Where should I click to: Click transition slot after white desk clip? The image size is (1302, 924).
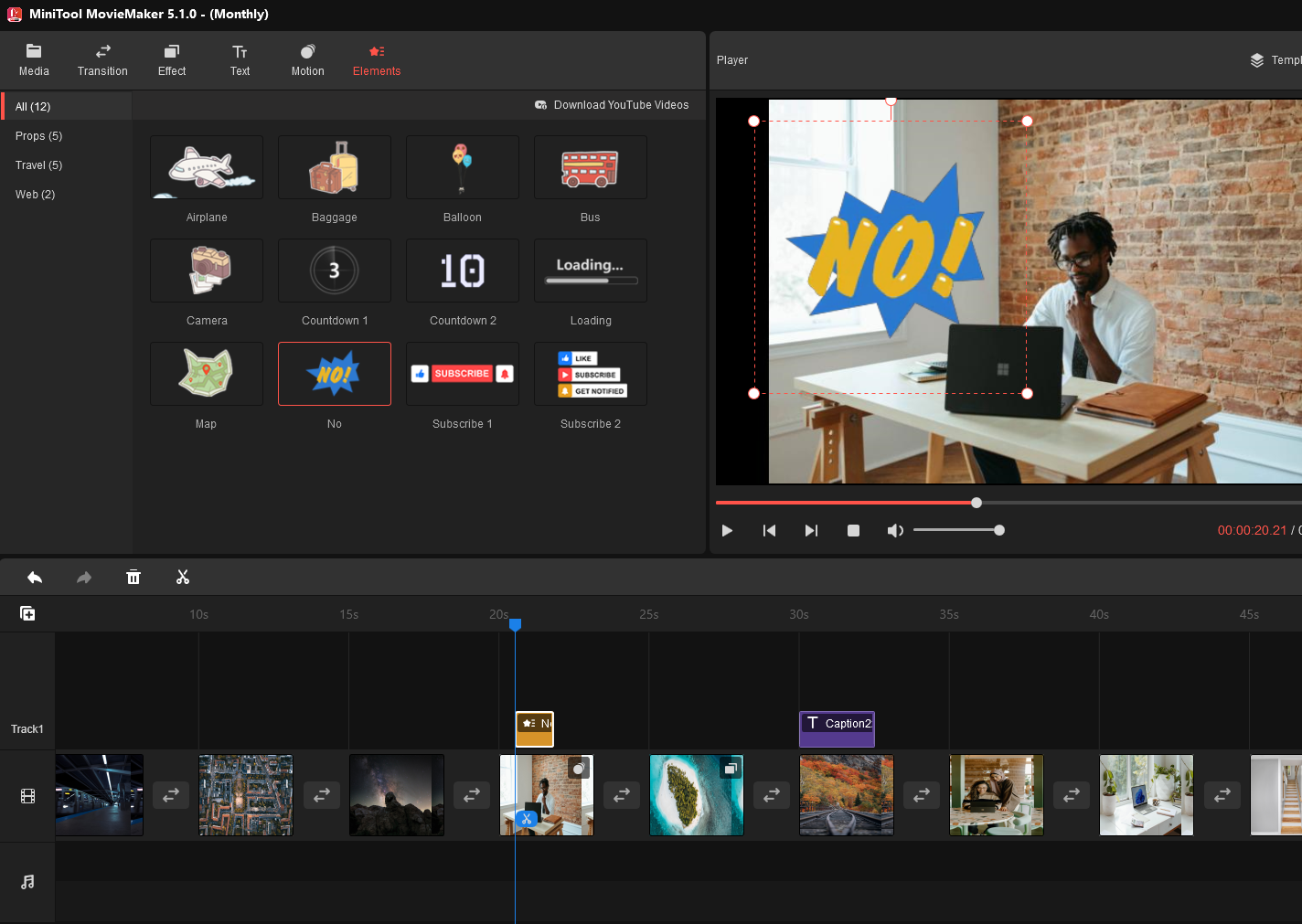[x=1222, y=795]
